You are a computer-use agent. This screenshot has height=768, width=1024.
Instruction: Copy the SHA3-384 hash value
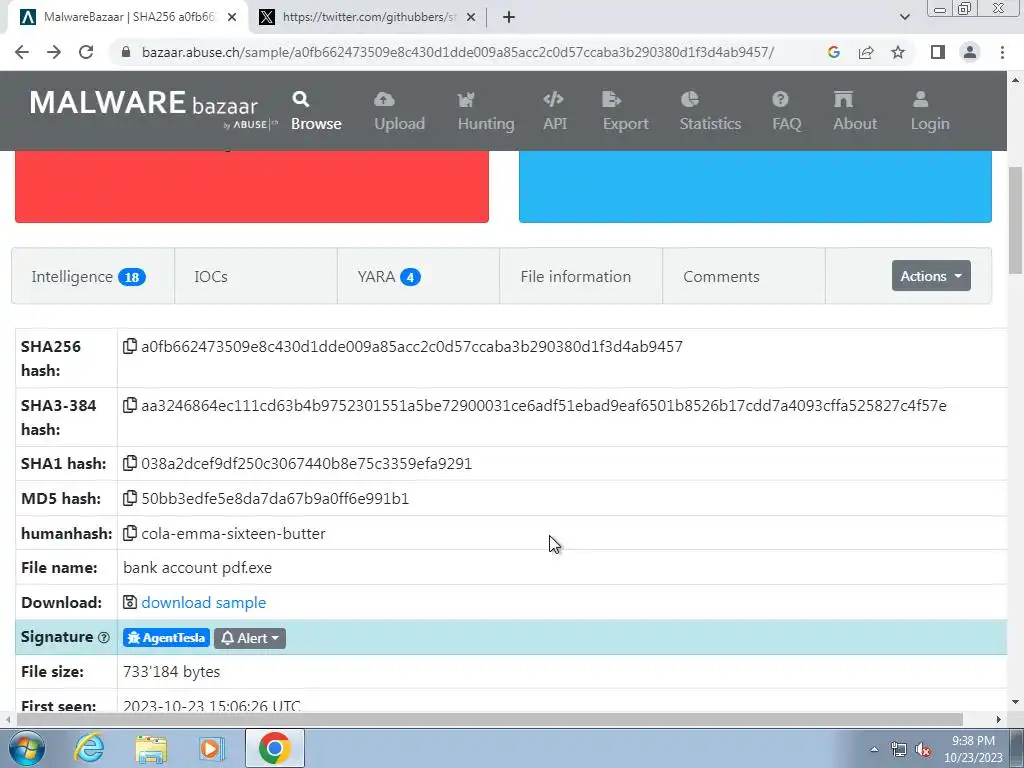click(x=130, y=405)
